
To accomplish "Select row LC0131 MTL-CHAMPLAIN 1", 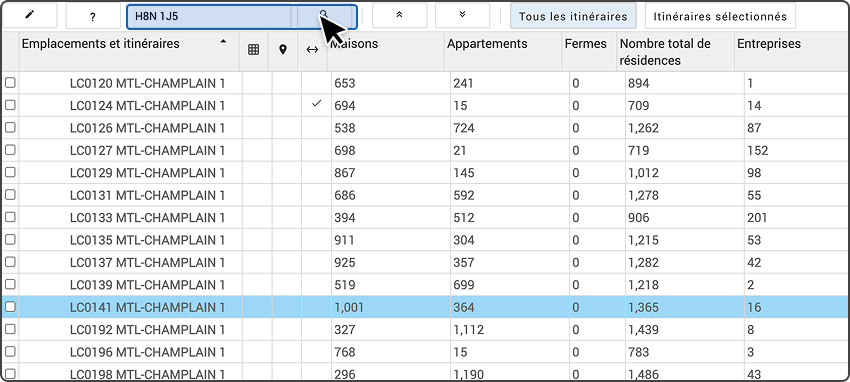I will click(425, 195).
